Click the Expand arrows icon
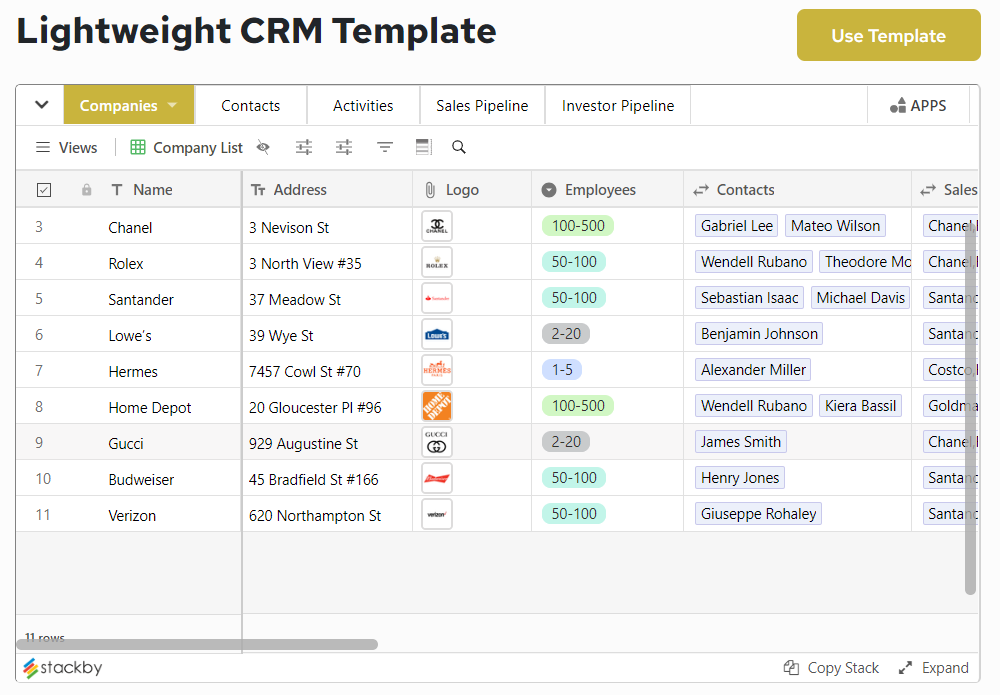 905,668
